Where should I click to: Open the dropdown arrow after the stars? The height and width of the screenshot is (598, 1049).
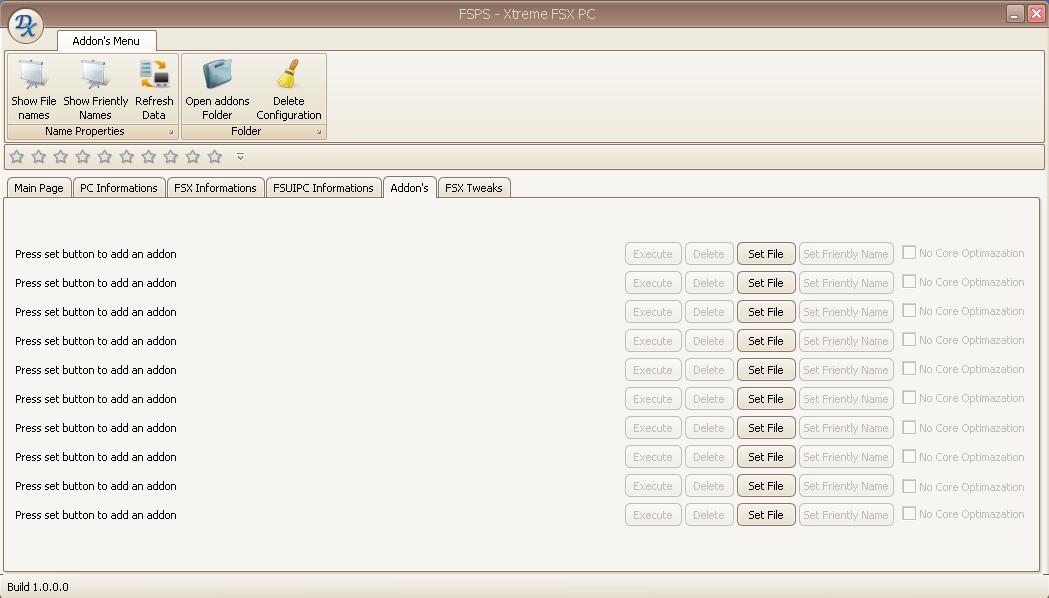[240, 157]
